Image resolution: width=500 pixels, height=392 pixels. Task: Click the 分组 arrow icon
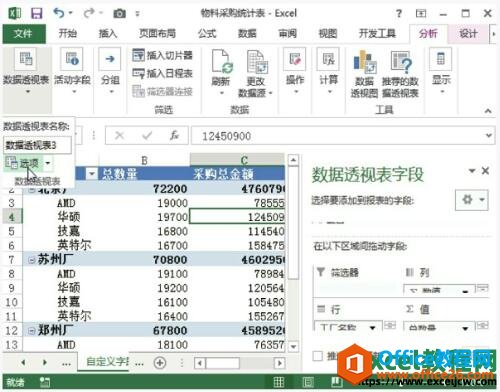pyautogui.click(x=110, y=60)
